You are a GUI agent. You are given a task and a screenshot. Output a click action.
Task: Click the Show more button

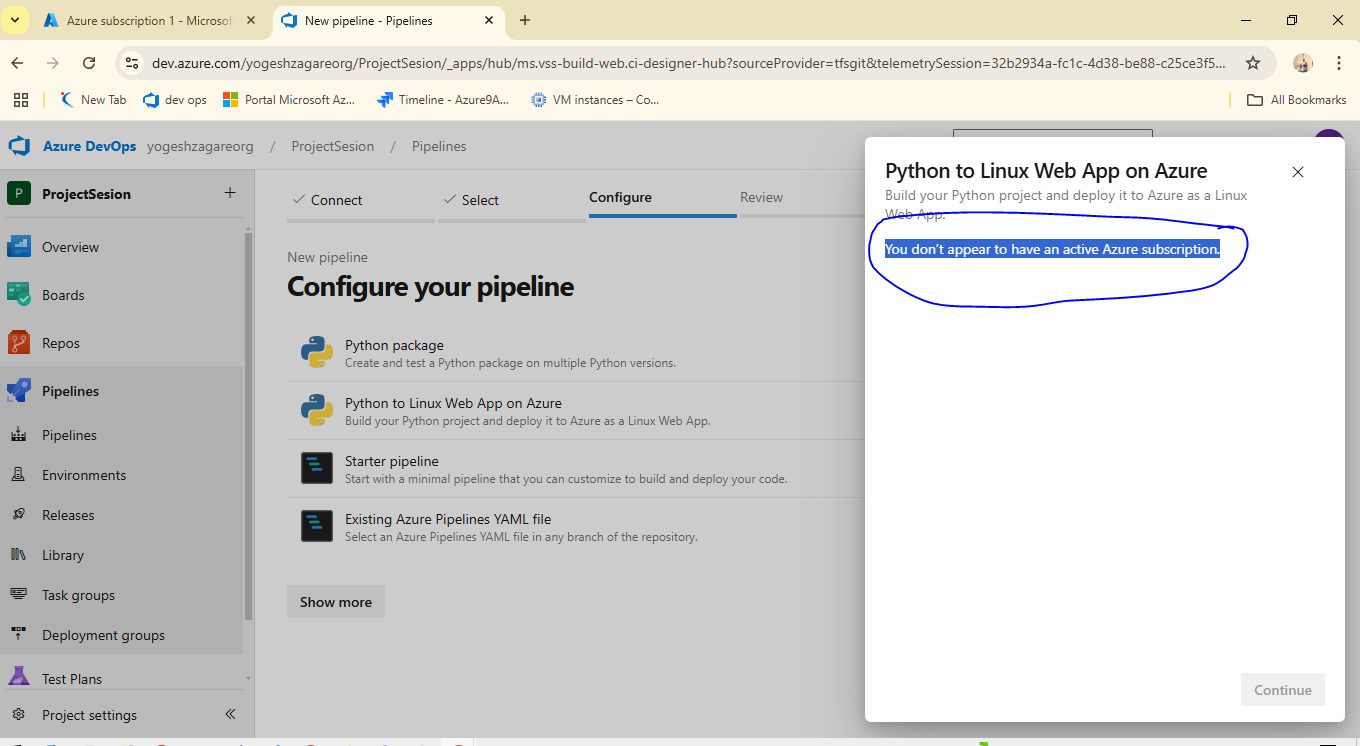pyautogui.click(x=336, y=602)
